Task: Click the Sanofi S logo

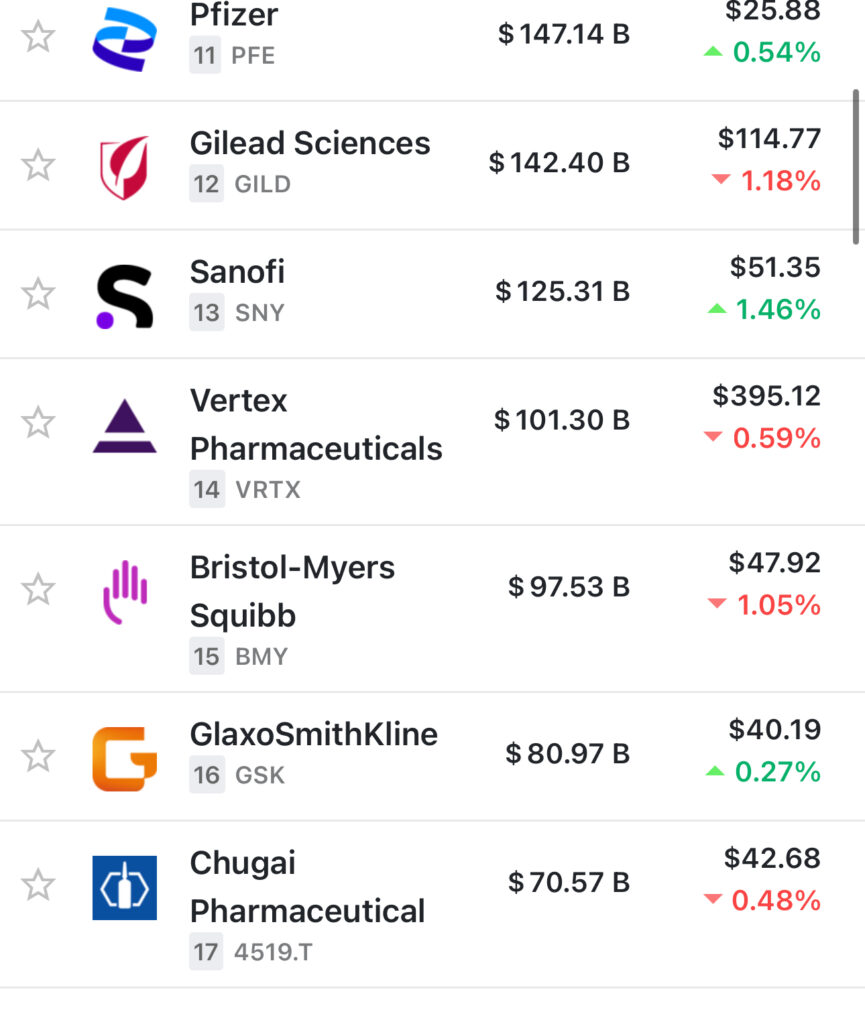Action: pyautogui.click(x=124, y=296)
